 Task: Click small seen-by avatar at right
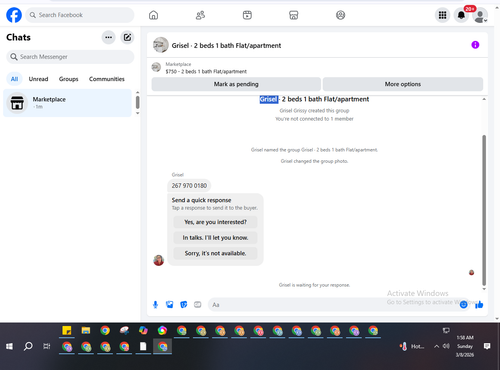coord(471,273)
